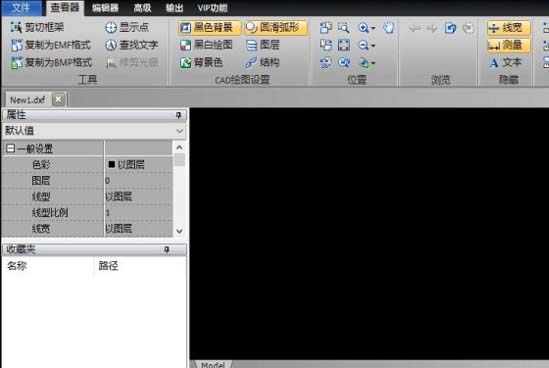Image resolution: width=549 pixels, height=368 pixels.
Task: Switch to the 高级 advanced tab
Action: click(143, 8)
